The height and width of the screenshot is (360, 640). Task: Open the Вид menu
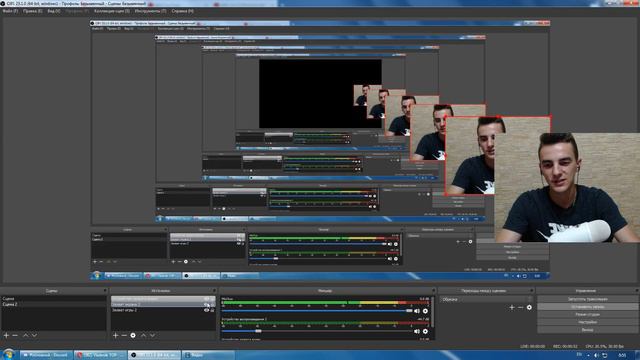53,11
